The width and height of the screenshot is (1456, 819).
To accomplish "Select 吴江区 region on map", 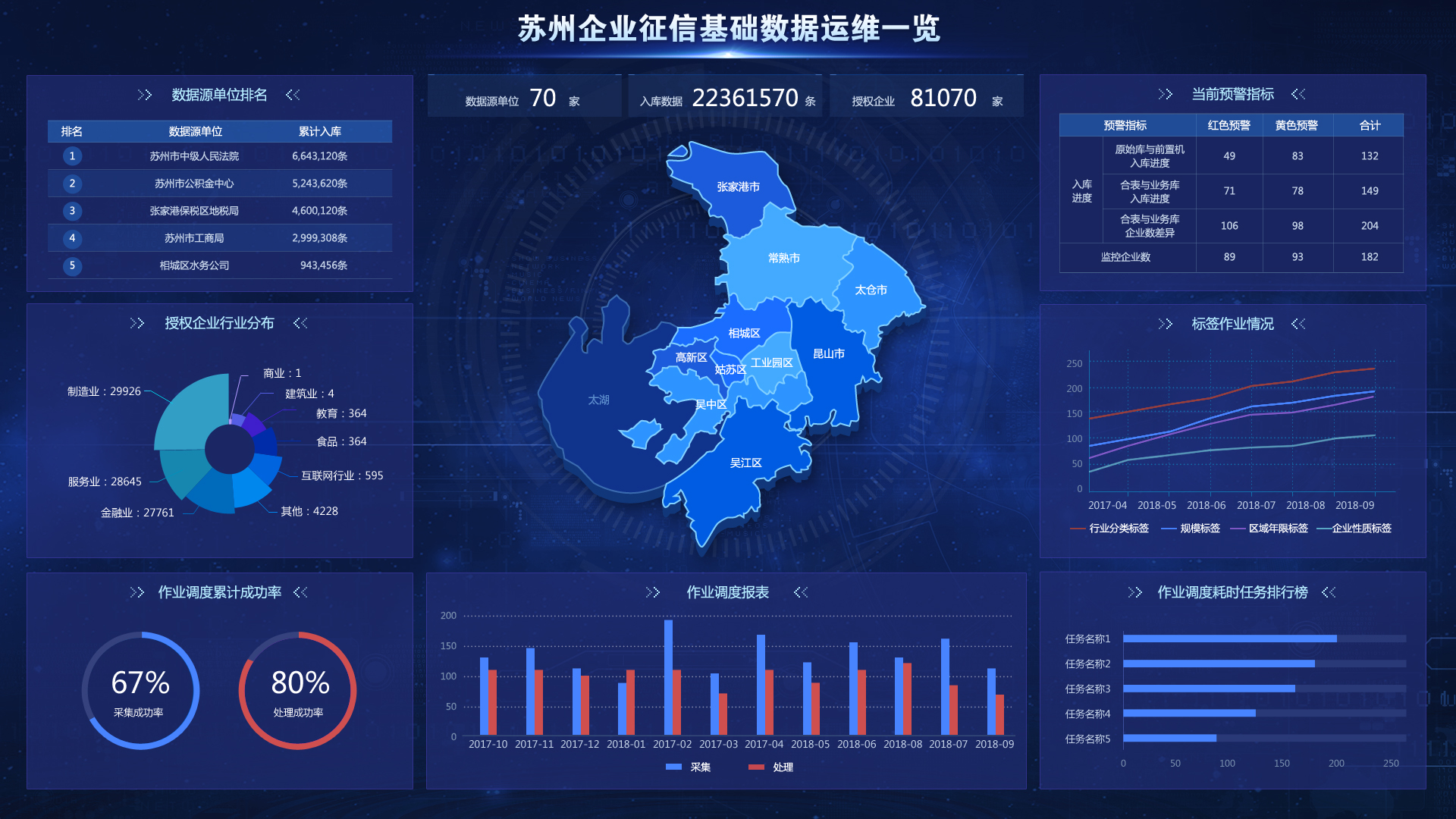I will (x=745, y=463).
